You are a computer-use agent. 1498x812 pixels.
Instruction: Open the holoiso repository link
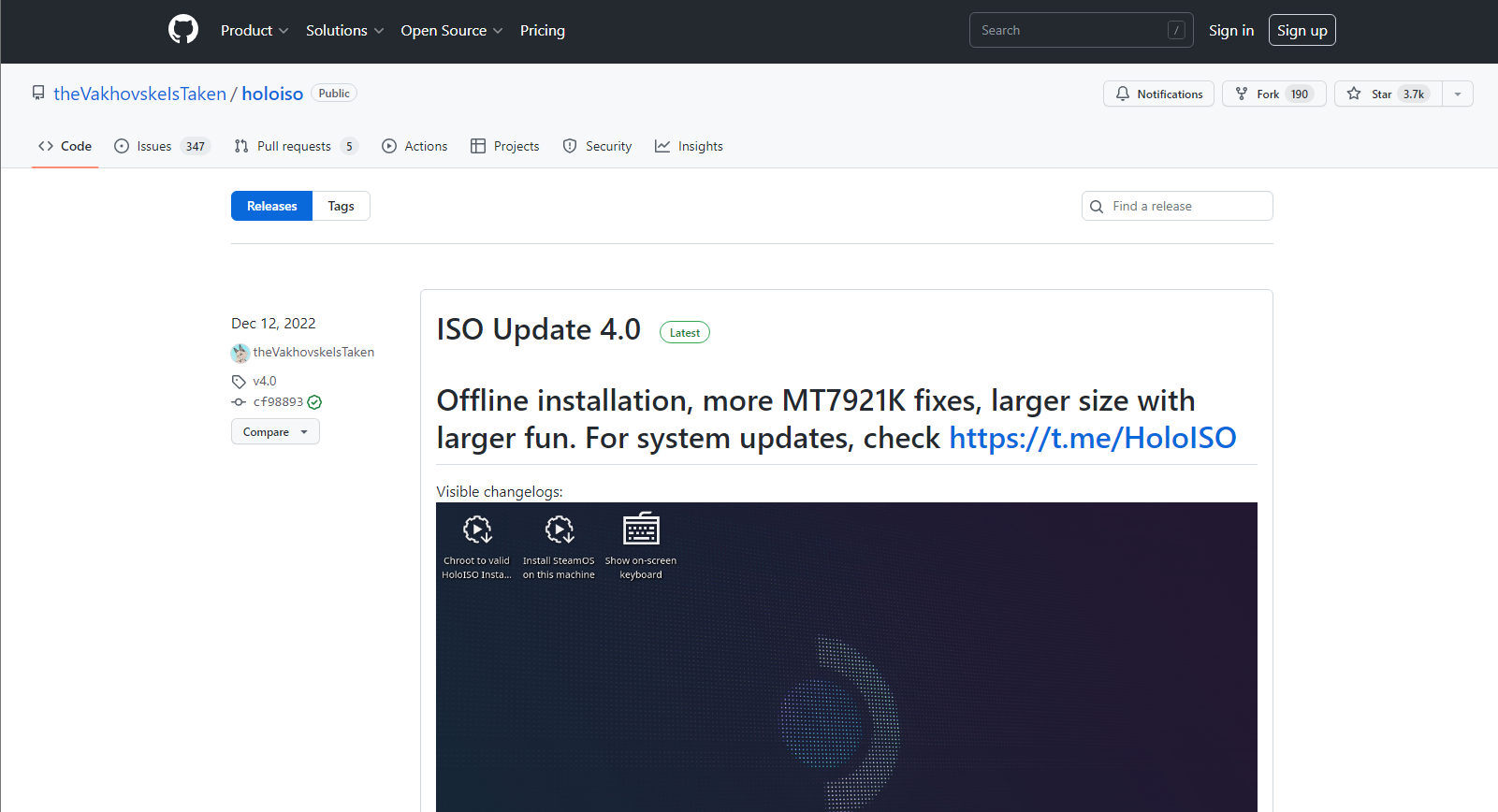(272, 94)
